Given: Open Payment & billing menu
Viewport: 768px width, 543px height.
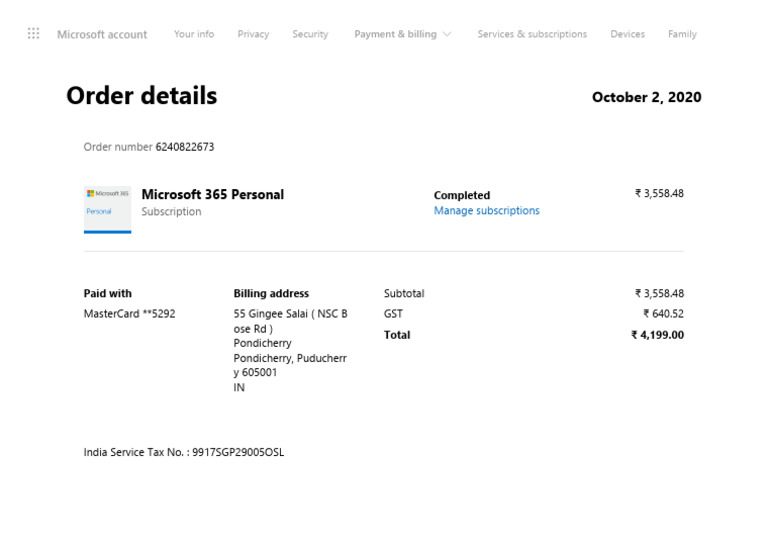Looking at the screenshot, I should [395, 34].
